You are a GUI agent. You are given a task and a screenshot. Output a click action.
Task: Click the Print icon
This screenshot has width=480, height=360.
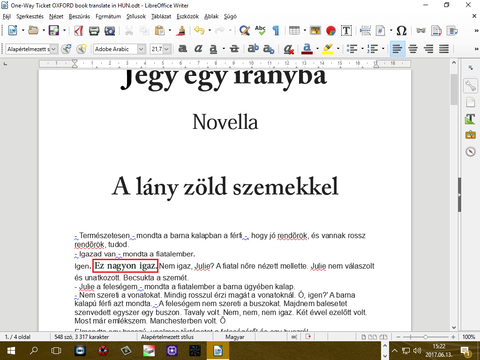point(94,31)
